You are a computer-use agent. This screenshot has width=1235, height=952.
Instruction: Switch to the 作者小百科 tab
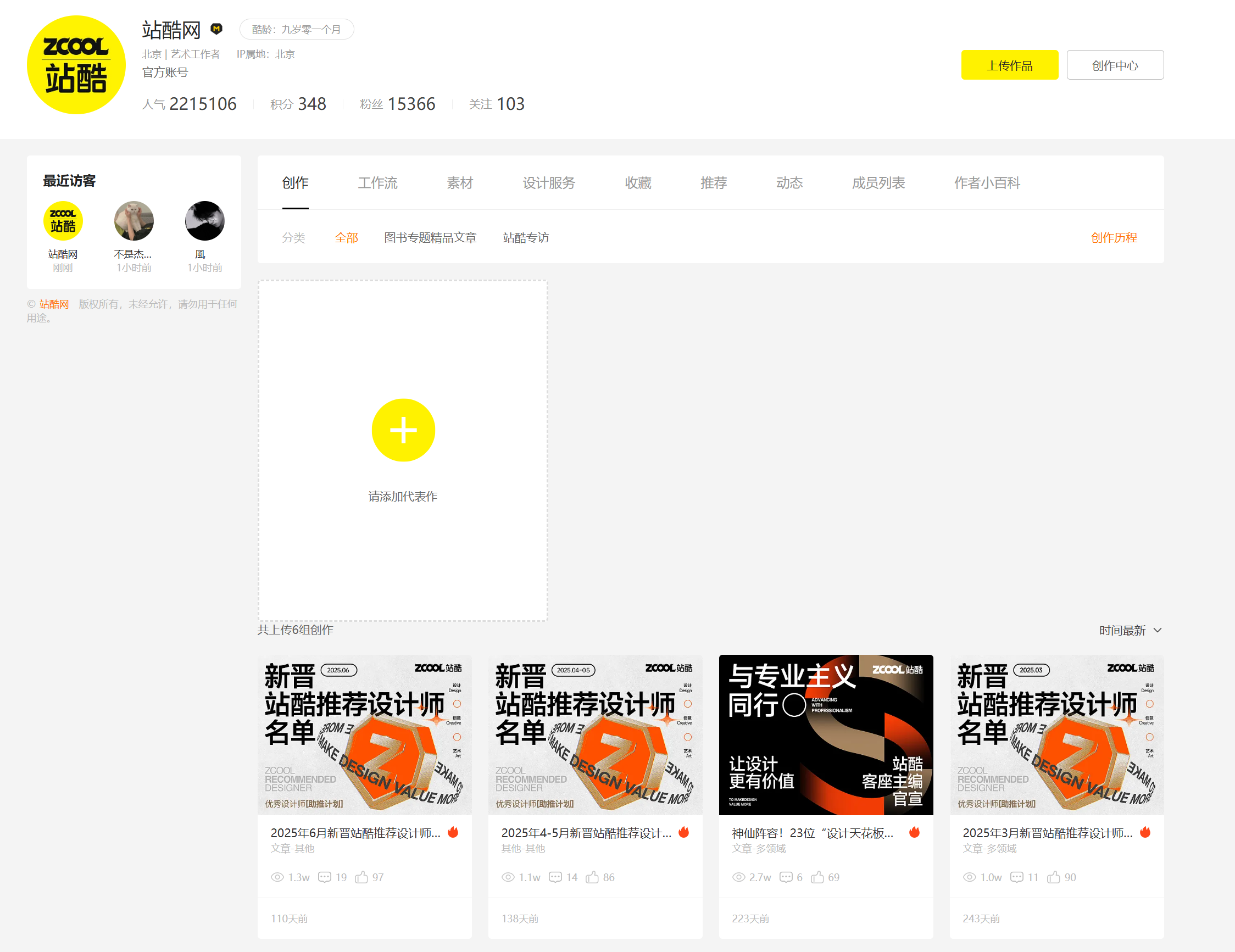coord(987,182)
